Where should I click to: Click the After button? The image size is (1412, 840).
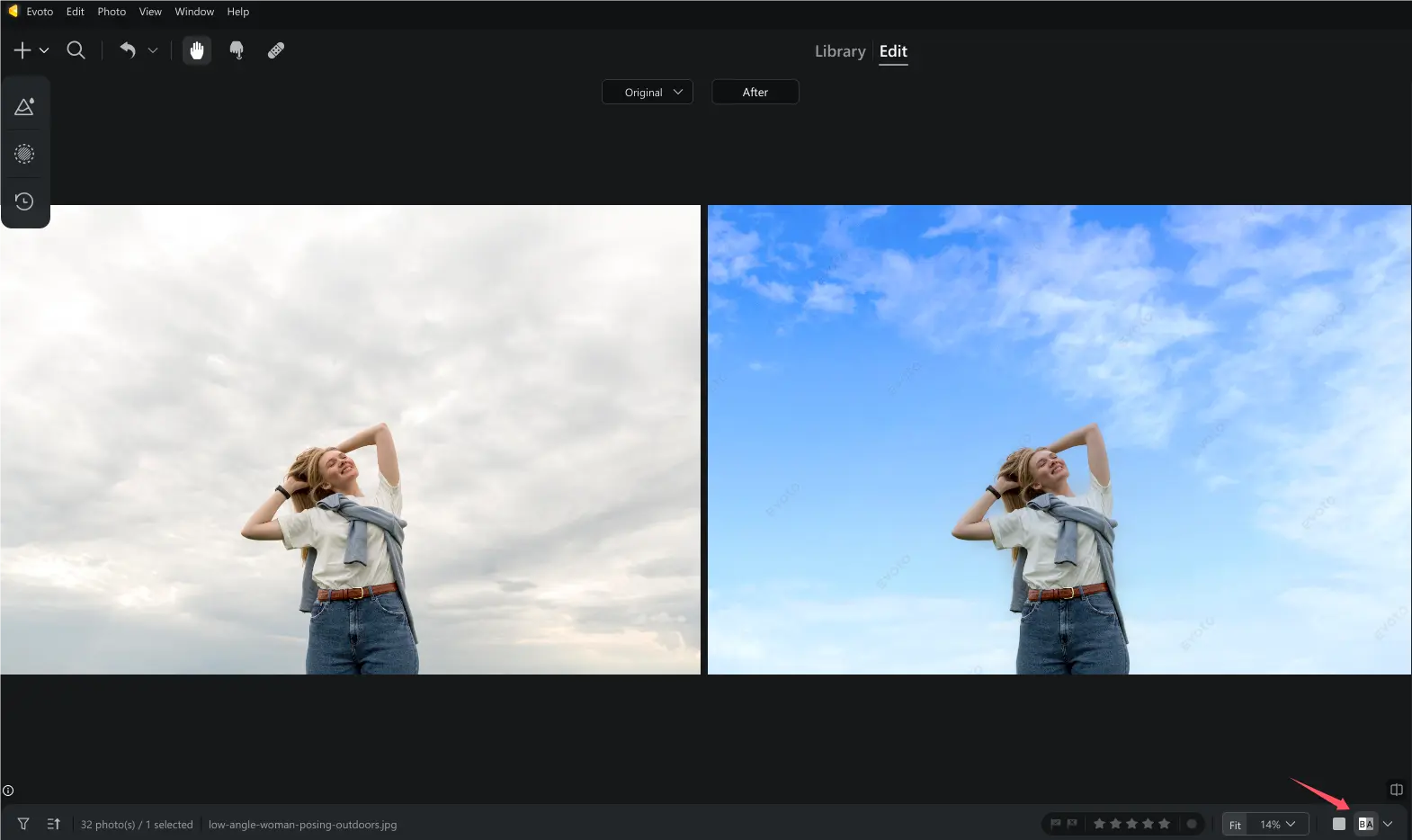point(755,92)
